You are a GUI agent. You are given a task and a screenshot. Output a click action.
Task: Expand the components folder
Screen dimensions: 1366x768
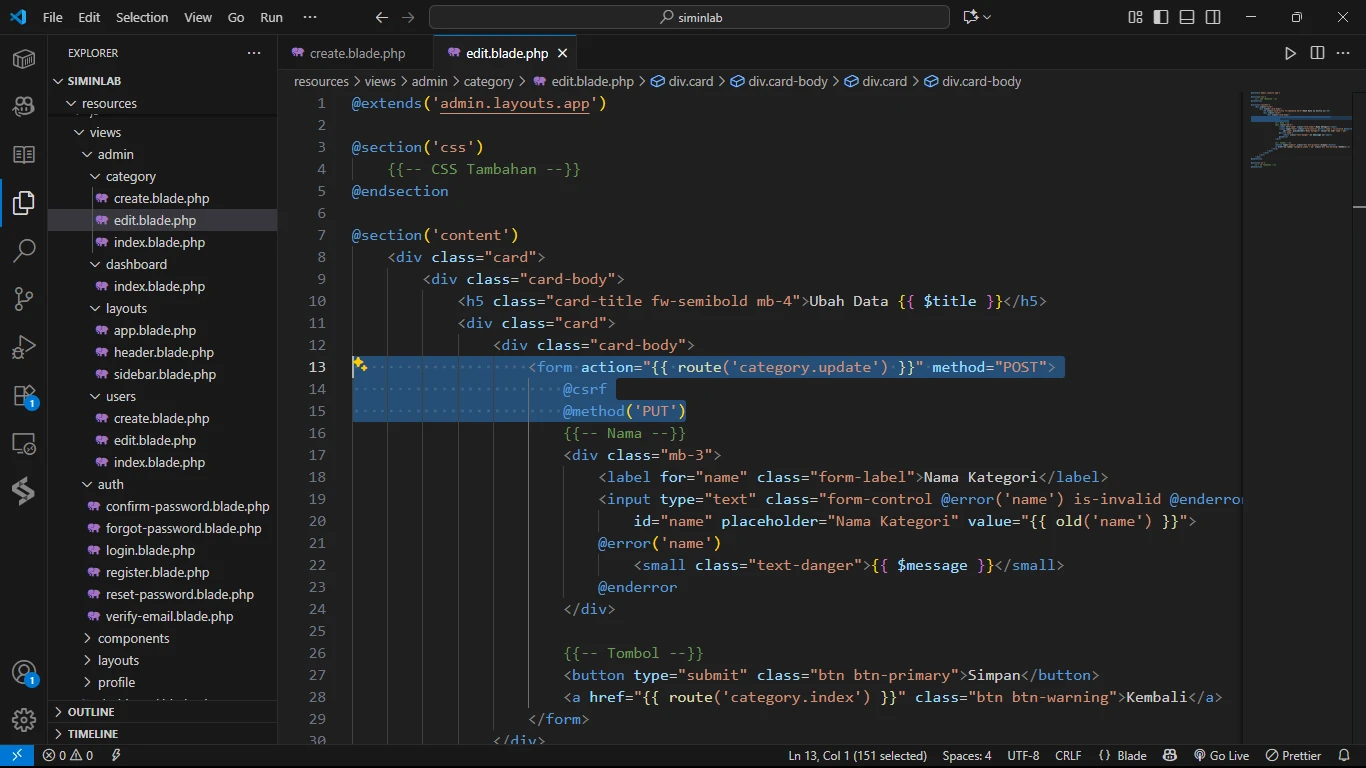point(133,638)
